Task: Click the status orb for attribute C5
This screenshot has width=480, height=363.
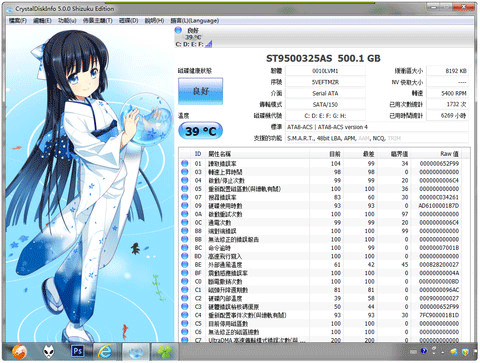Action: coord(184,324)
